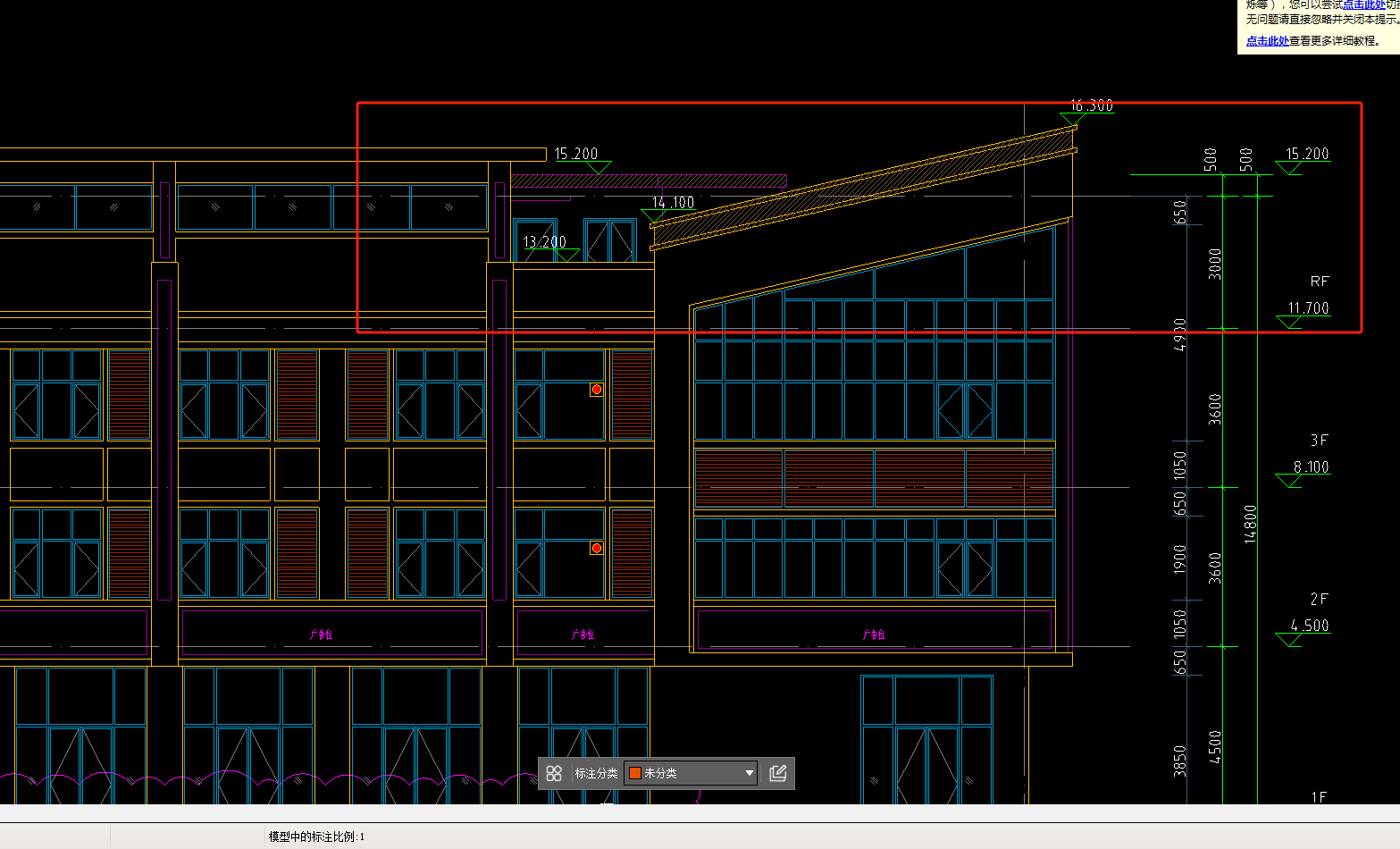Select the 3000 dimension text
1400x849 pixels.
pos(1214,264)
